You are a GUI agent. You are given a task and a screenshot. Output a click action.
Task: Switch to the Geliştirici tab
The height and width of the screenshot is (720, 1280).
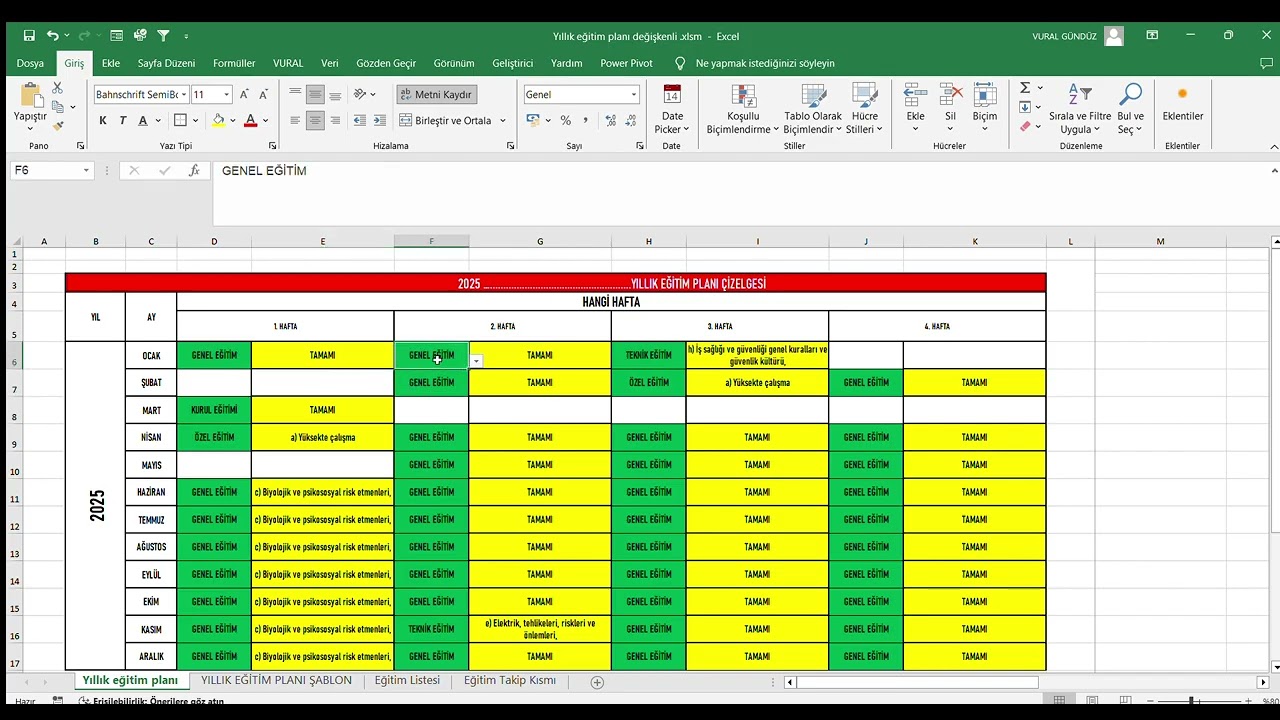pos(513,63)
